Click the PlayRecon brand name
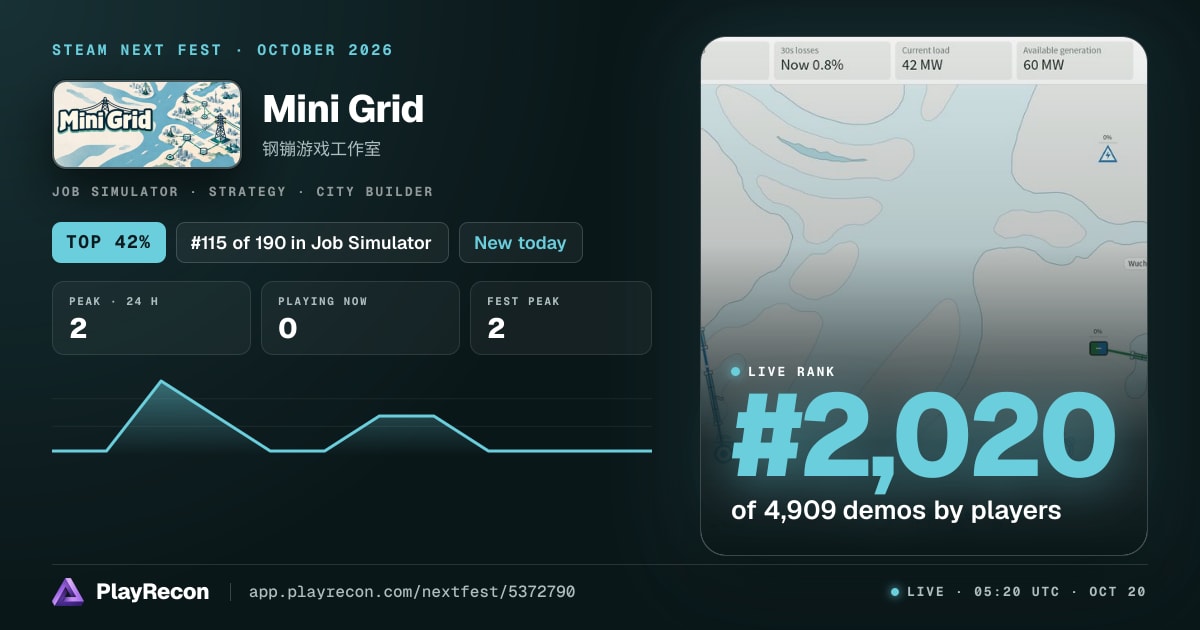Viewport: 1200px width, 630px height. pyautogui.click(x=152, y=592)
